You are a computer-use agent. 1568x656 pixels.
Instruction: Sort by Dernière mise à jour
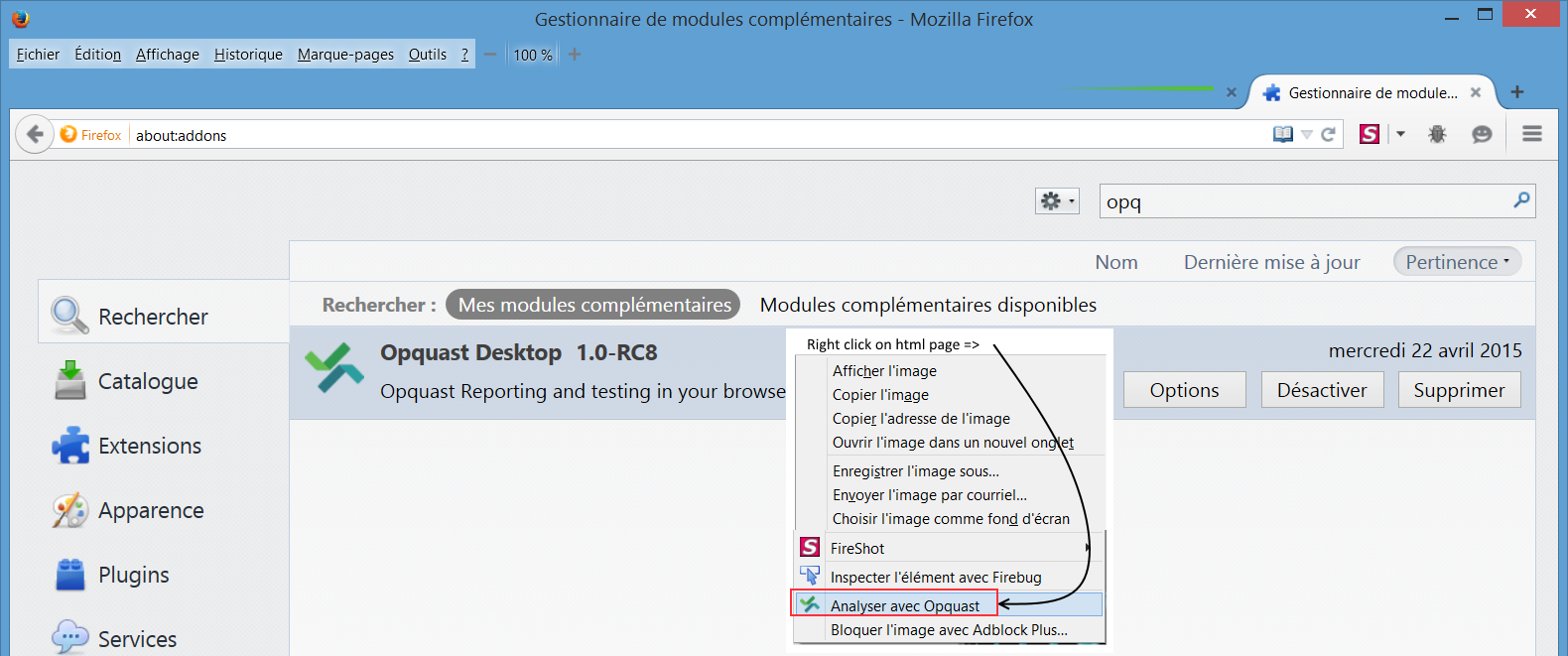tap(1272, 262)
